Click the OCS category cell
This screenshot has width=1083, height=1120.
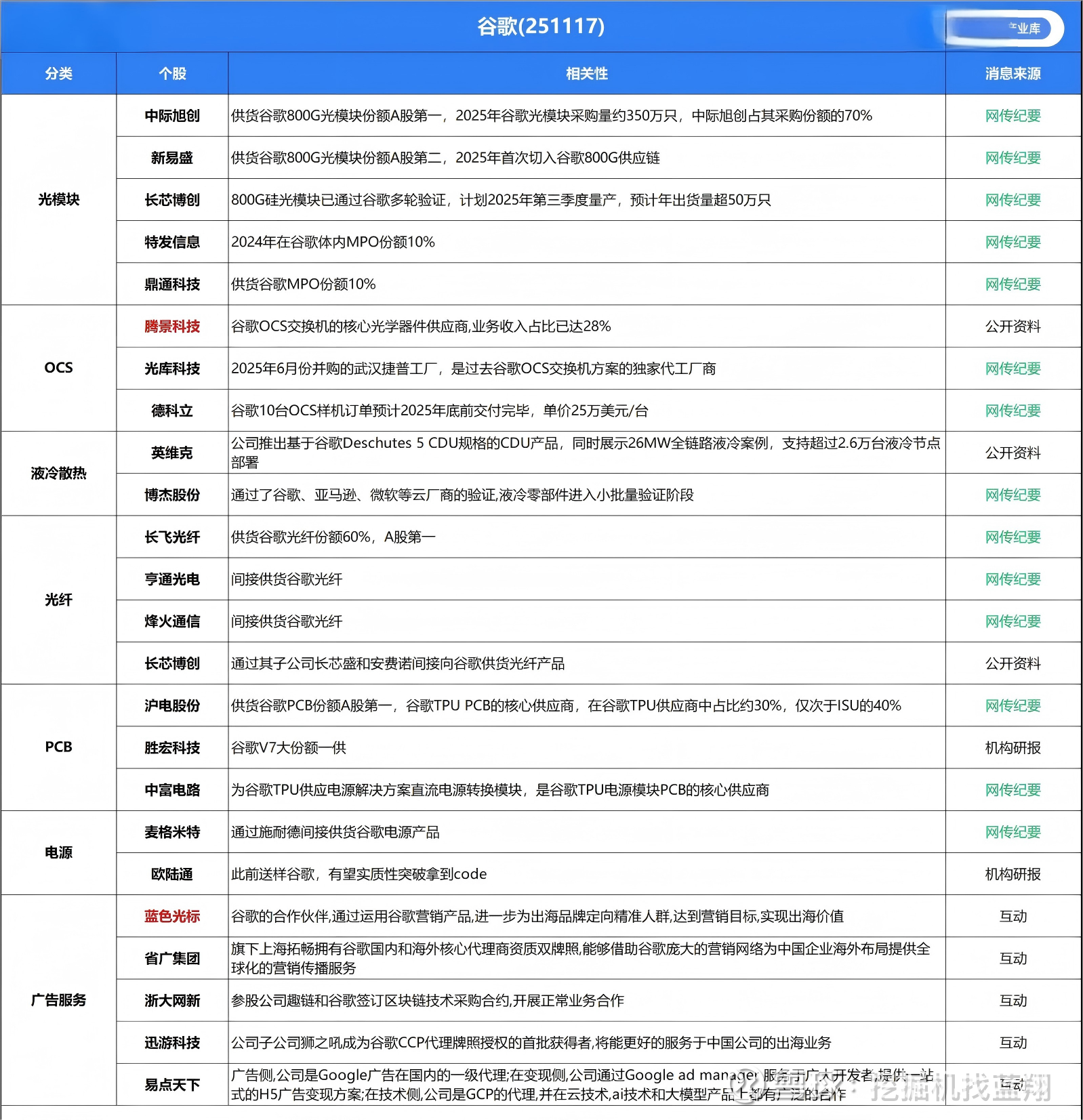click(x=59, y=368)
